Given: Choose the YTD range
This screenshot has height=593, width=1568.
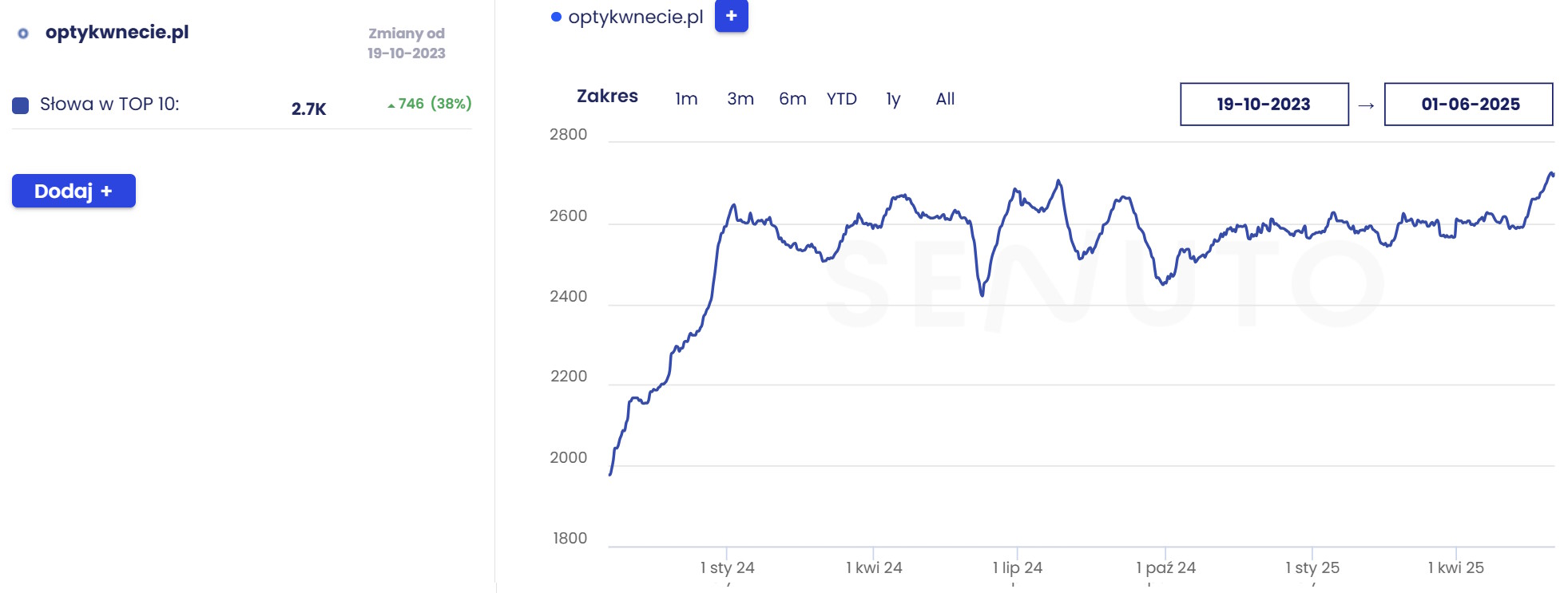Looking at the screenshot, I should click(841, 99).
